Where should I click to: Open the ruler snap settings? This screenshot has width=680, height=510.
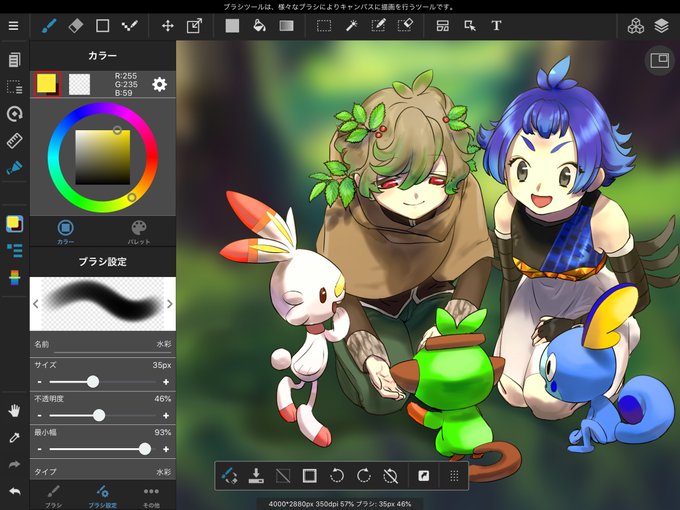(14, 141)
